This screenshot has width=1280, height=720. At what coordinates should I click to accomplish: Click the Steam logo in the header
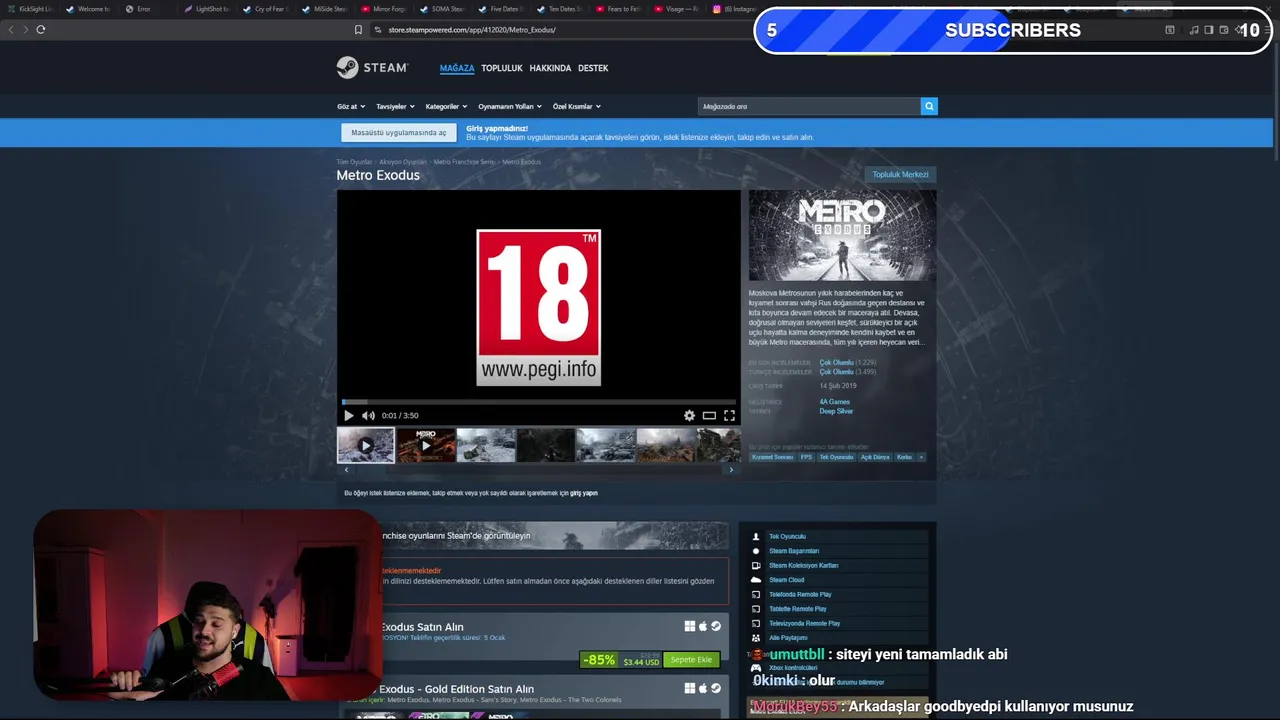[372, 67]
